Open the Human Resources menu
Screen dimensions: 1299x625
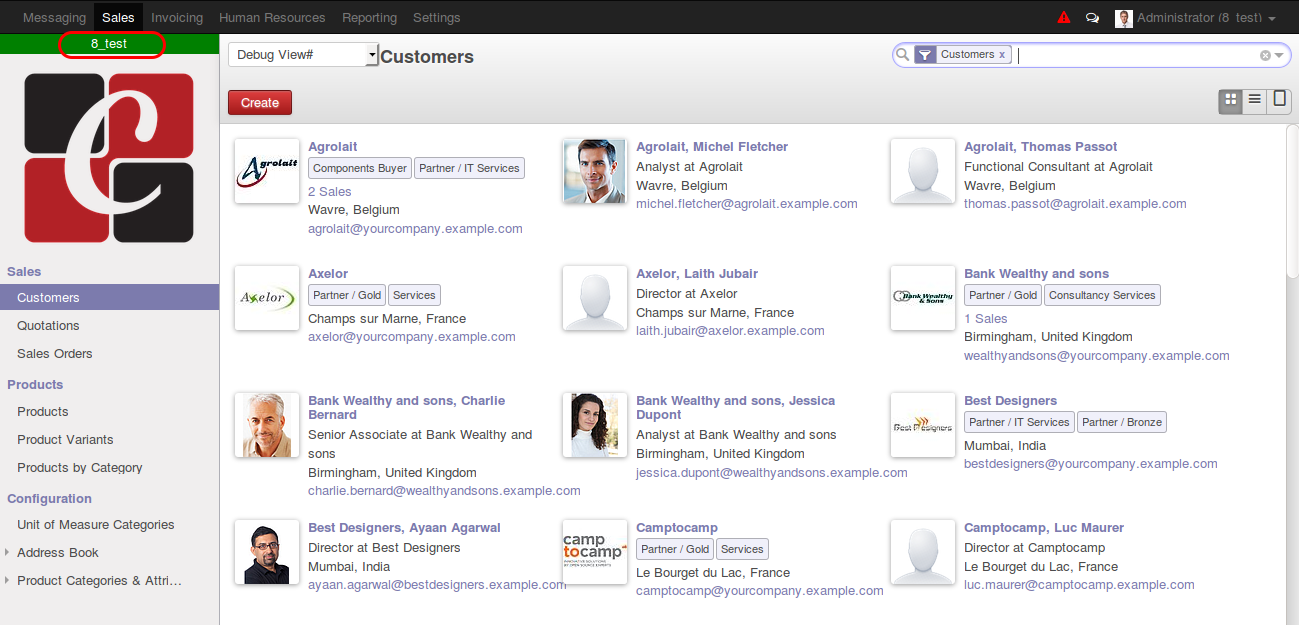(x=272, y=17)
